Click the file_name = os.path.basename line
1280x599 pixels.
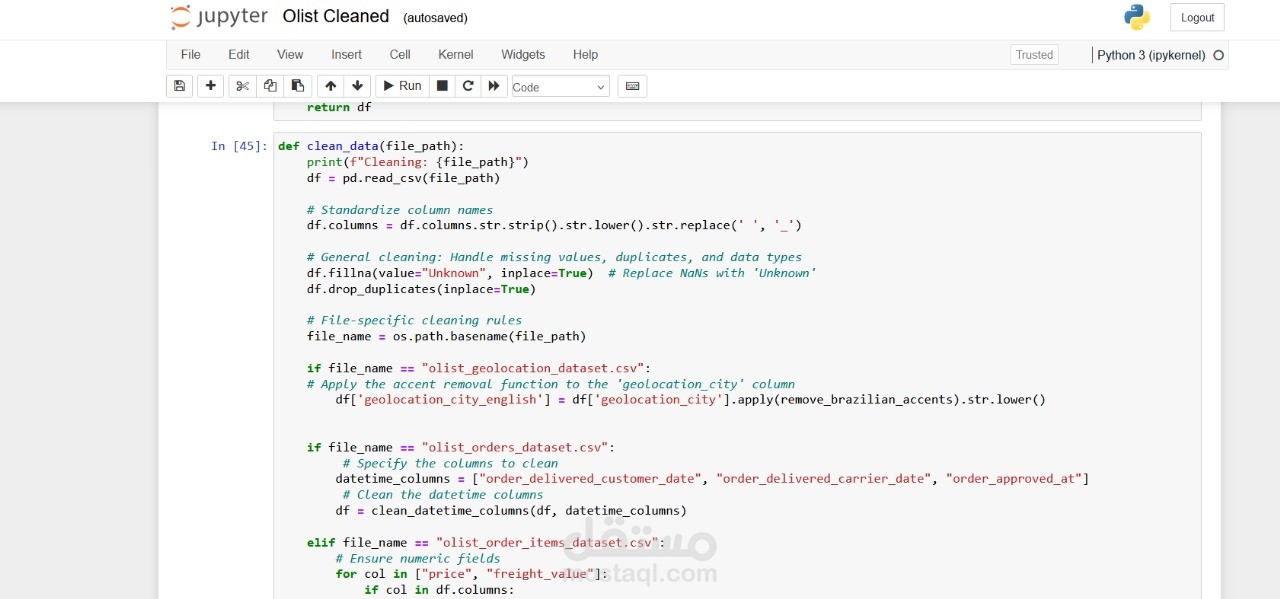pyautogui.click(x=446, y=336)
